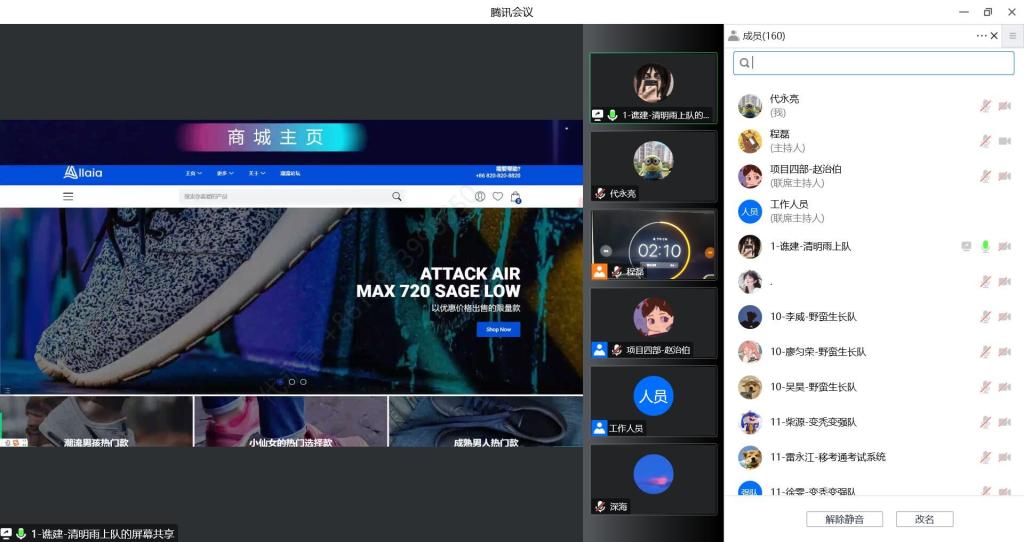
Task: Toggle the microphone icon for 项目四部-赵治伯 in the members list
Action: pos(985,176)
